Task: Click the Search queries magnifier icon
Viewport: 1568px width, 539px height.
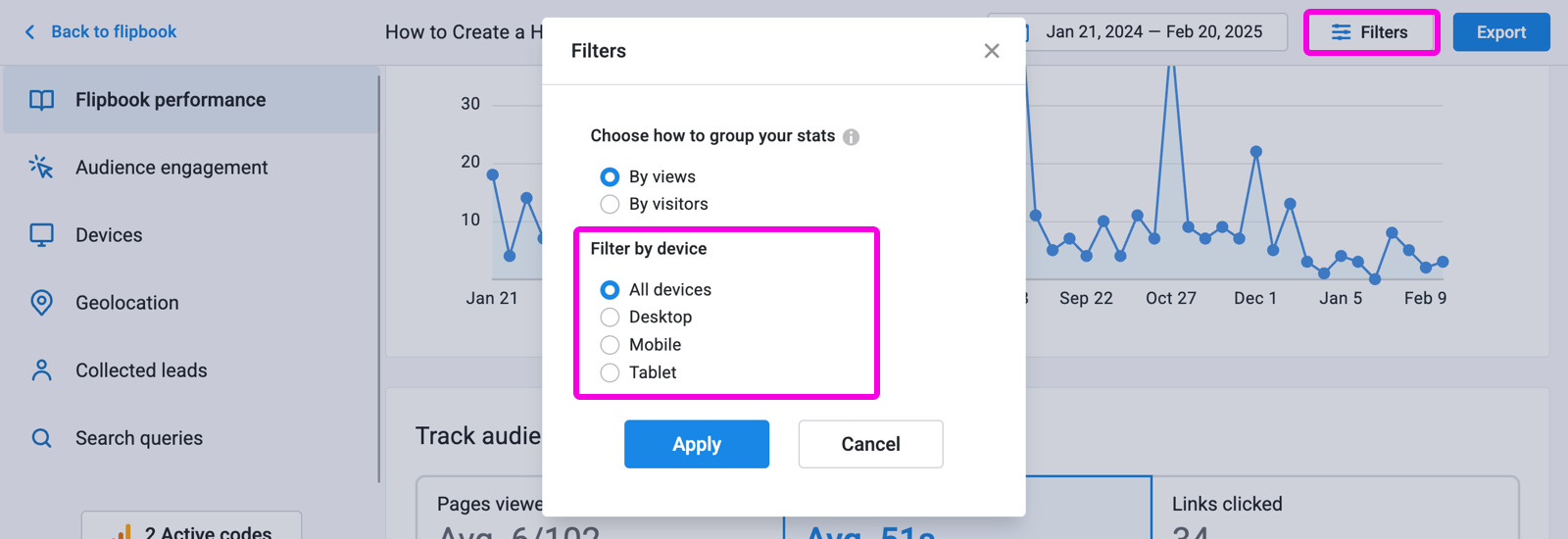Action: pos(41,438)
